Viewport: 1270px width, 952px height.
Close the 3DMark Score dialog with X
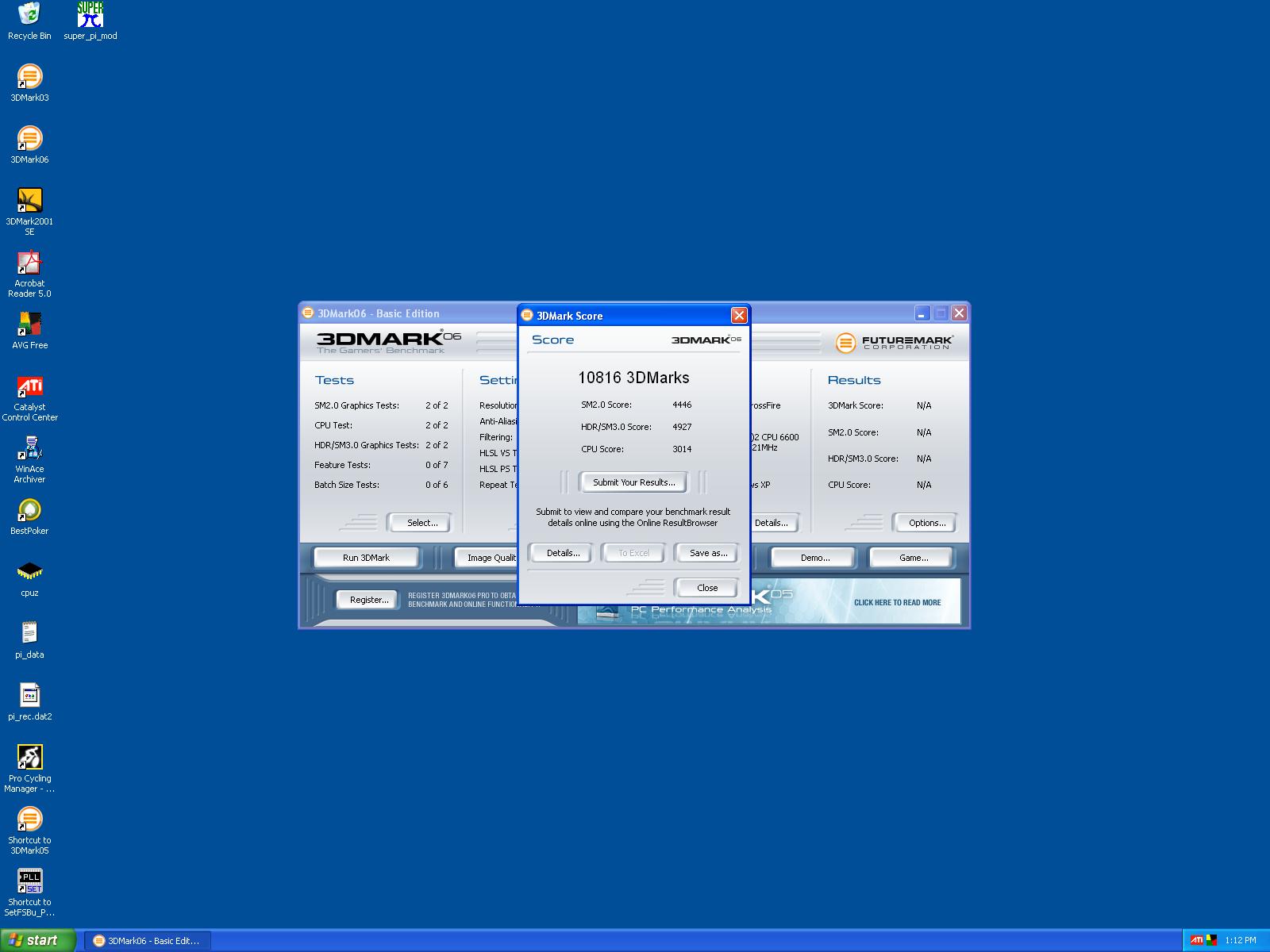[739, 316]
